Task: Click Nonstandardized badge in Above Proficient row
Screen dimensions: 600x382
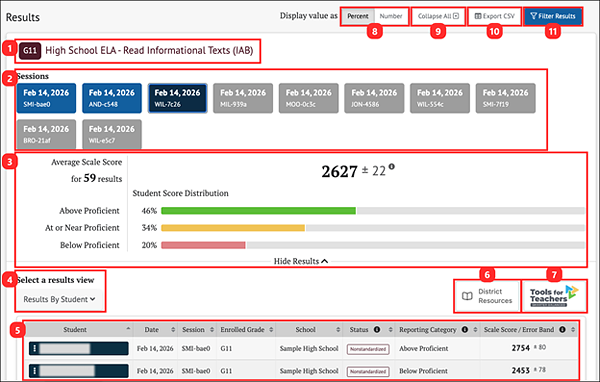Action: coord(368,349)
